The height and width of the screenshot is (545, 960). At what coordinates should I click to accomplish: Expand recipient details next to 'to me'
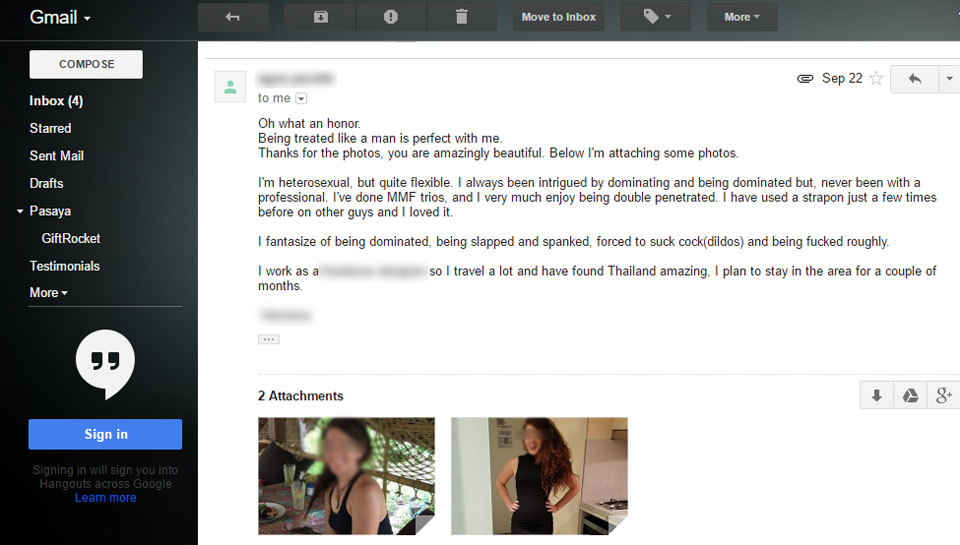301,99
